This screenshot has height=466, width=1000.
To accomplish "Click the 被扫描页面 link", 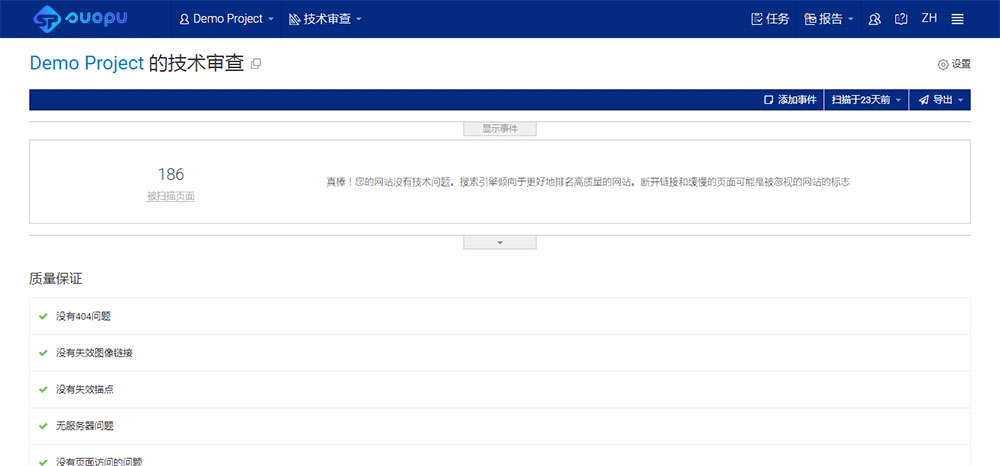I will (171, 197).
